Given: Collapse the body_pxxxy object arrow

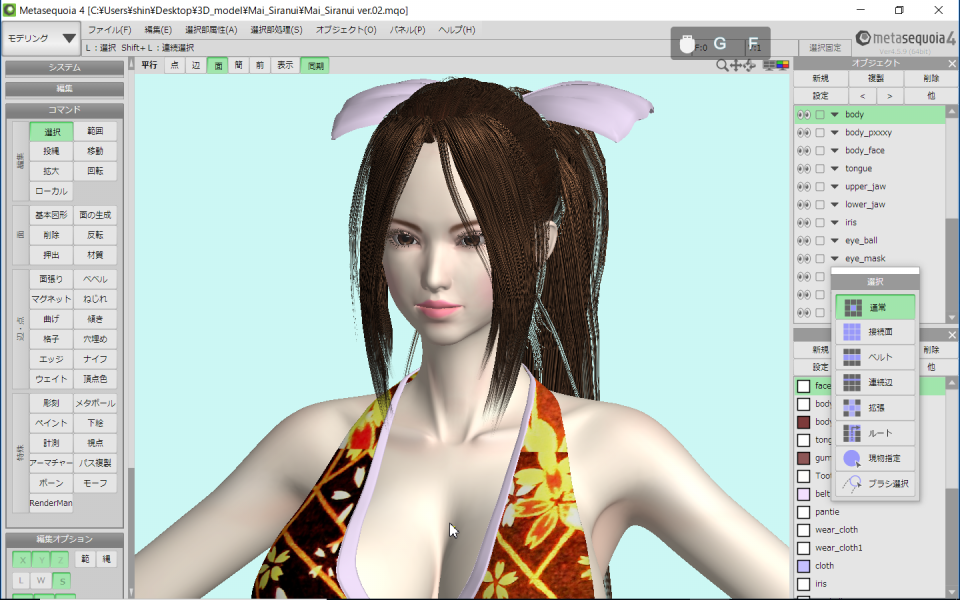Looking at the screenshot, I should (834, 132).
